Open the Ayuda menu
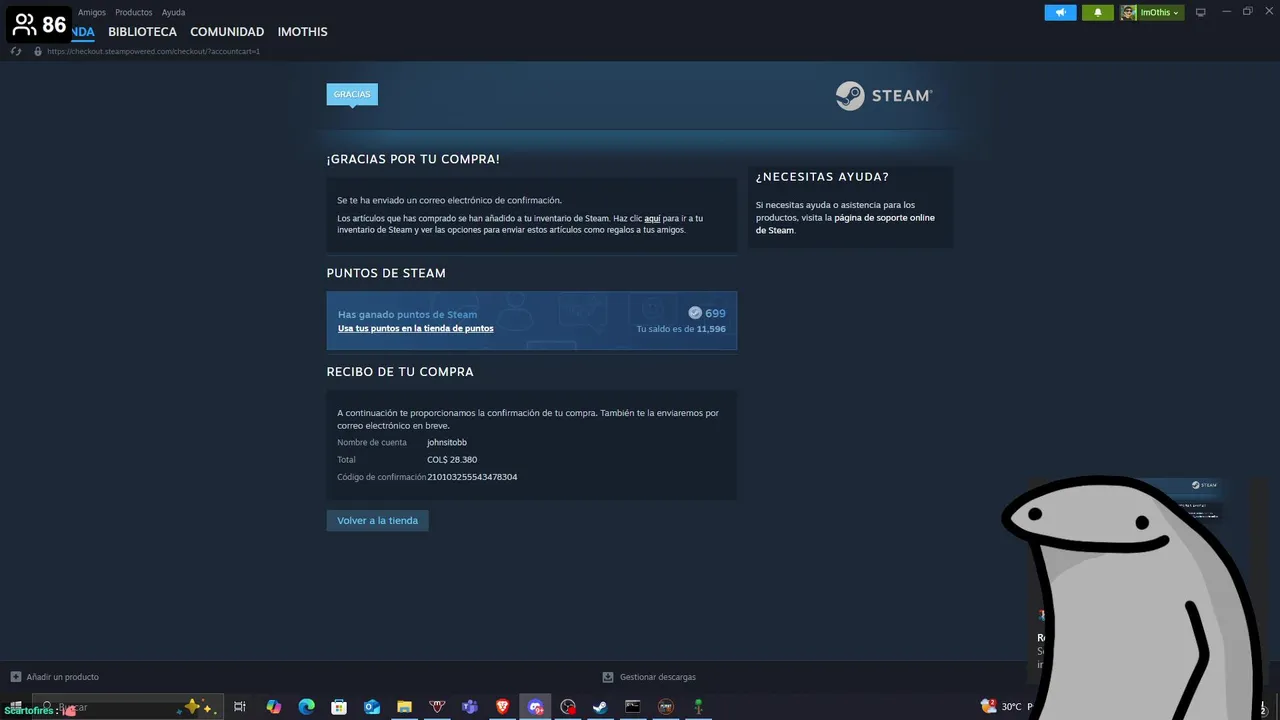The image size is (1280, 720). pyautogui.click(x=173, y=12)
